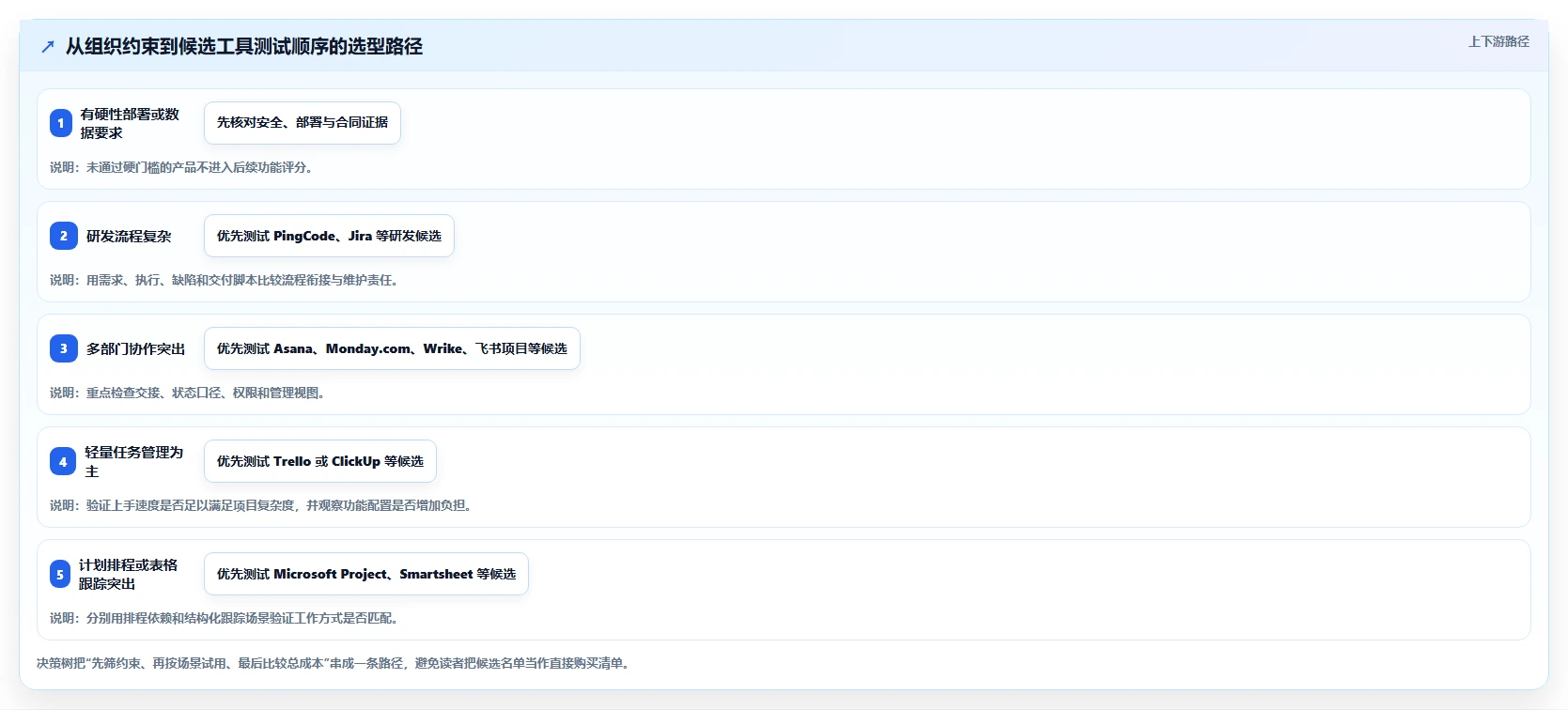Image resolution: width=1568 pixels, height=710 pixels.
Task: Click step number badge 4
Action: [x=63, y=461]
